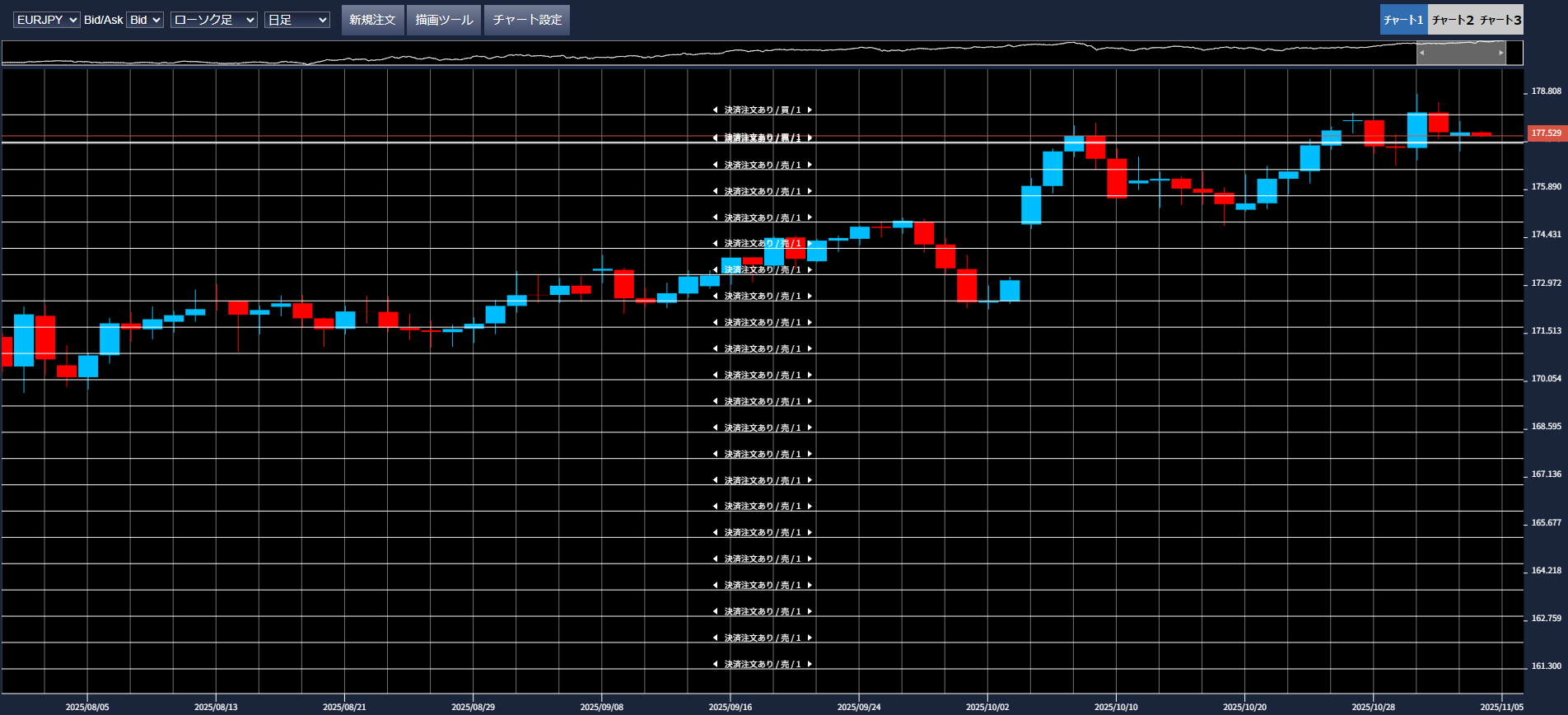This screenshot has width=1568, height=715.
Task: Click right arrow of the topmost order label
Action: coord(810,110)
